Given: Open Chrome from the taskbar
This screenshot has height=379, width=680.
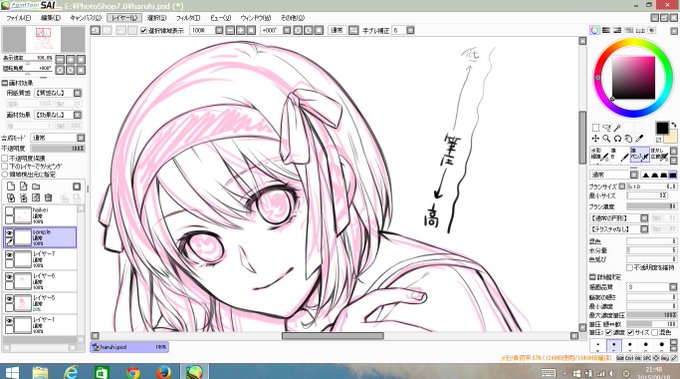Looking at the screenshot, I should [x=133, y=372].
